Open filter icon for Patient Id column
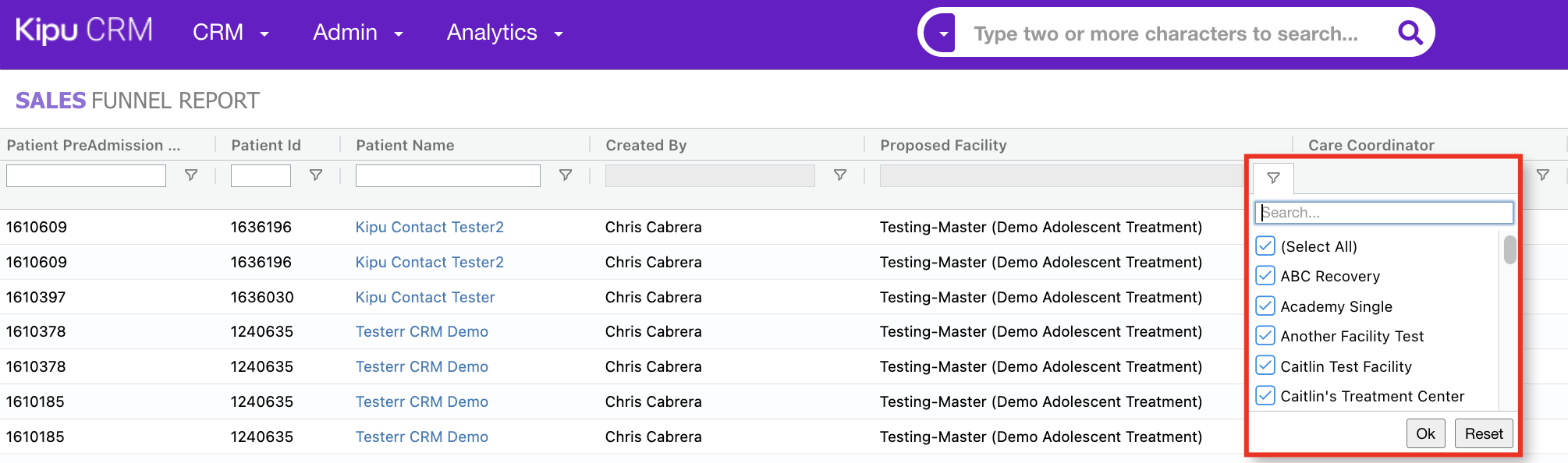 [x=316, y=175]
